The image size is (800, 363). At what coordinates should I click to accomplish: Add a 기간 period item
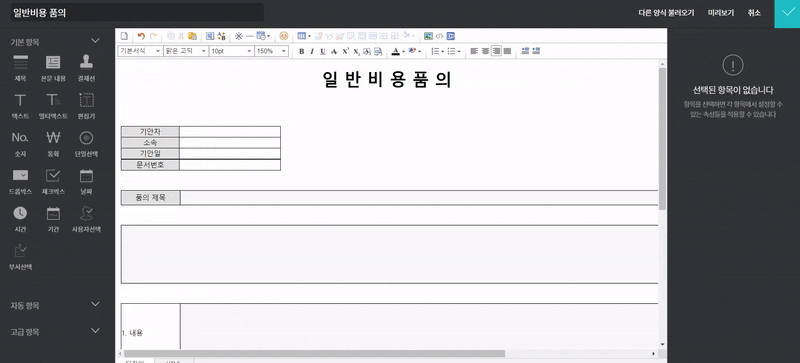tap(53, 219)
